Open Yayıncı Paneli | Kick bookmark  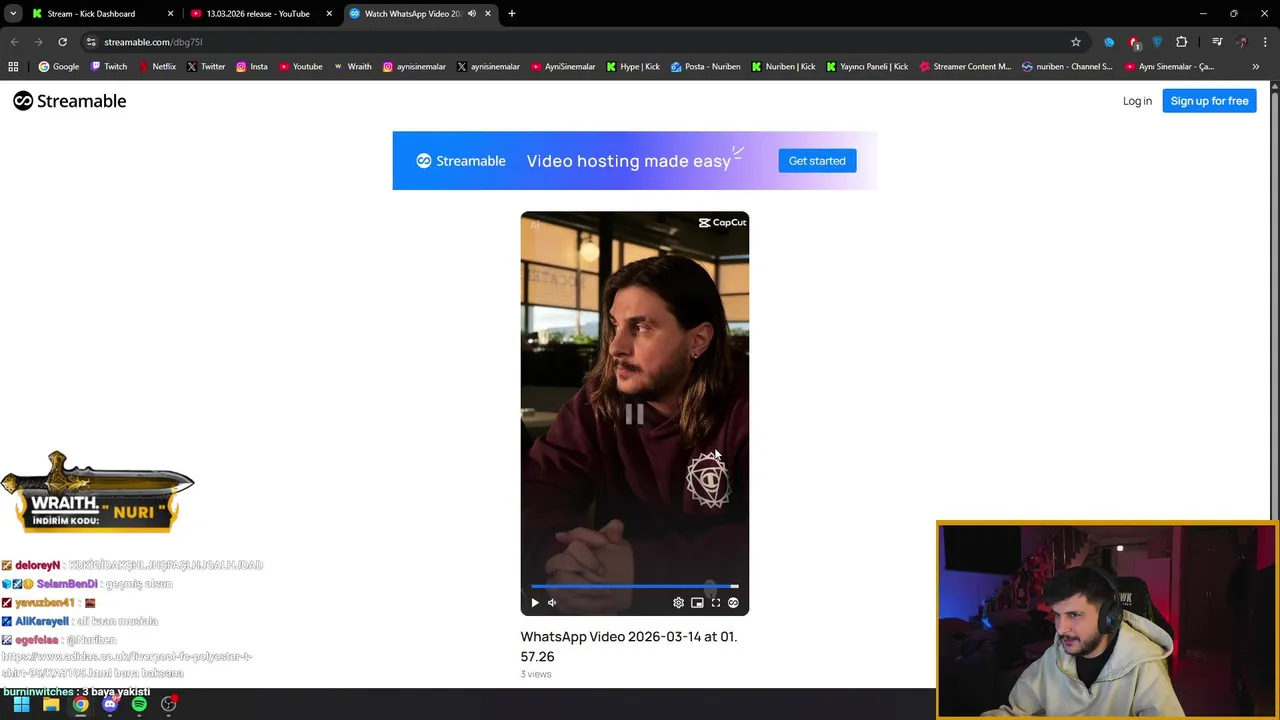tap(867, 67)
